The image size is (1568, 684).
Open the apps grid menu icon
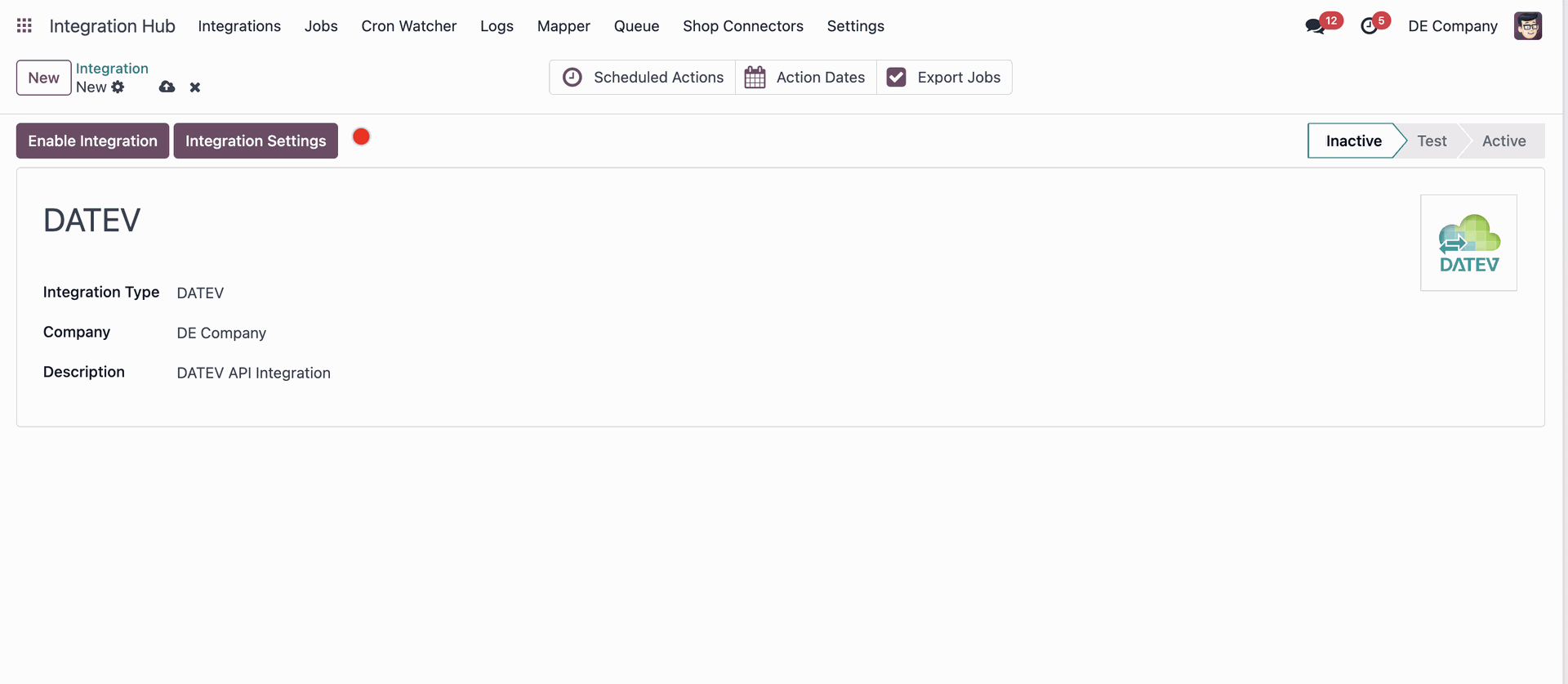point(24,26)
